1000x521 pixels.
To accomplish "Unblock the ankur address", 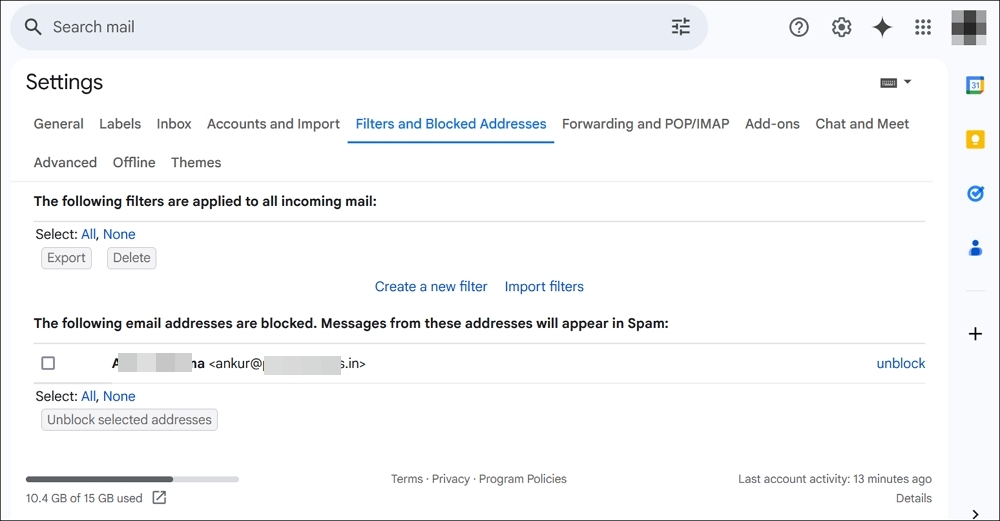I will click(x=901, y=363).
